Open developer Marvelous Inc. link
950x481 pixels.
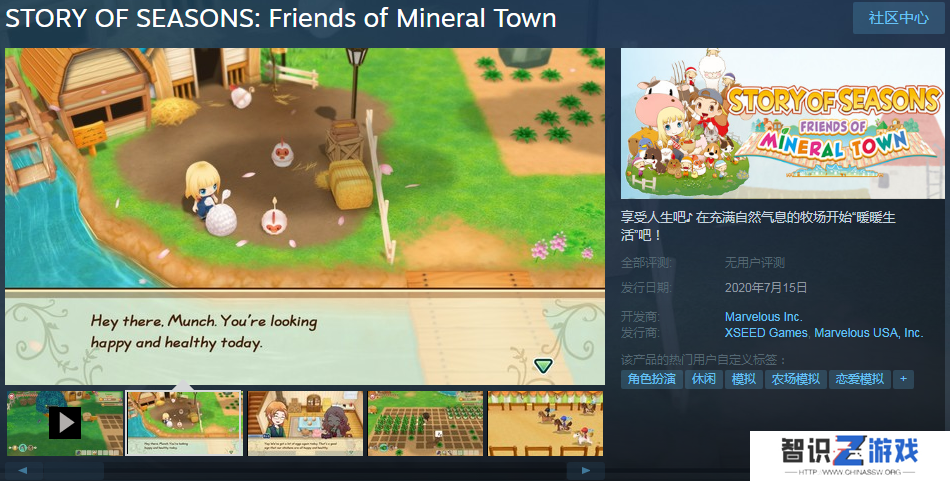click(763, 317)
